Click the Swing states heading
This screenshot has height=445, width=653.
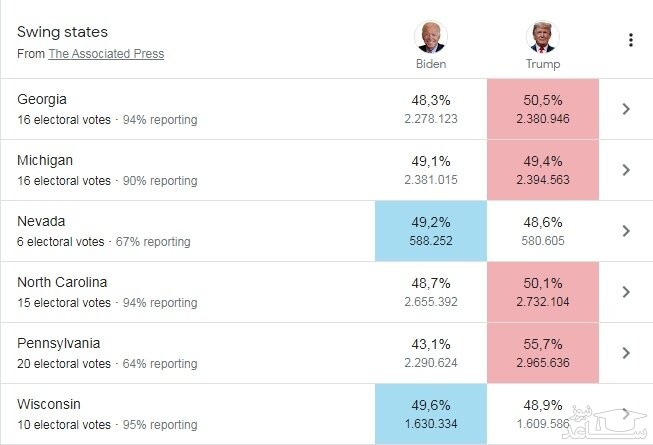[x=62, y=32]
